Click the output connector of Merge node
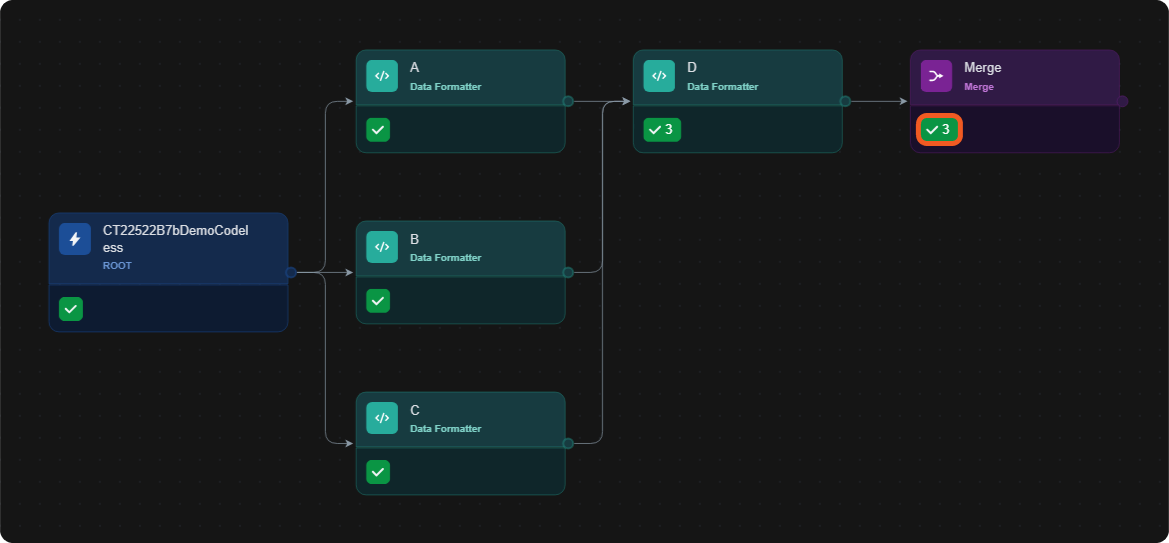This screenshot has width=1169, height=543. (1123, 101)
